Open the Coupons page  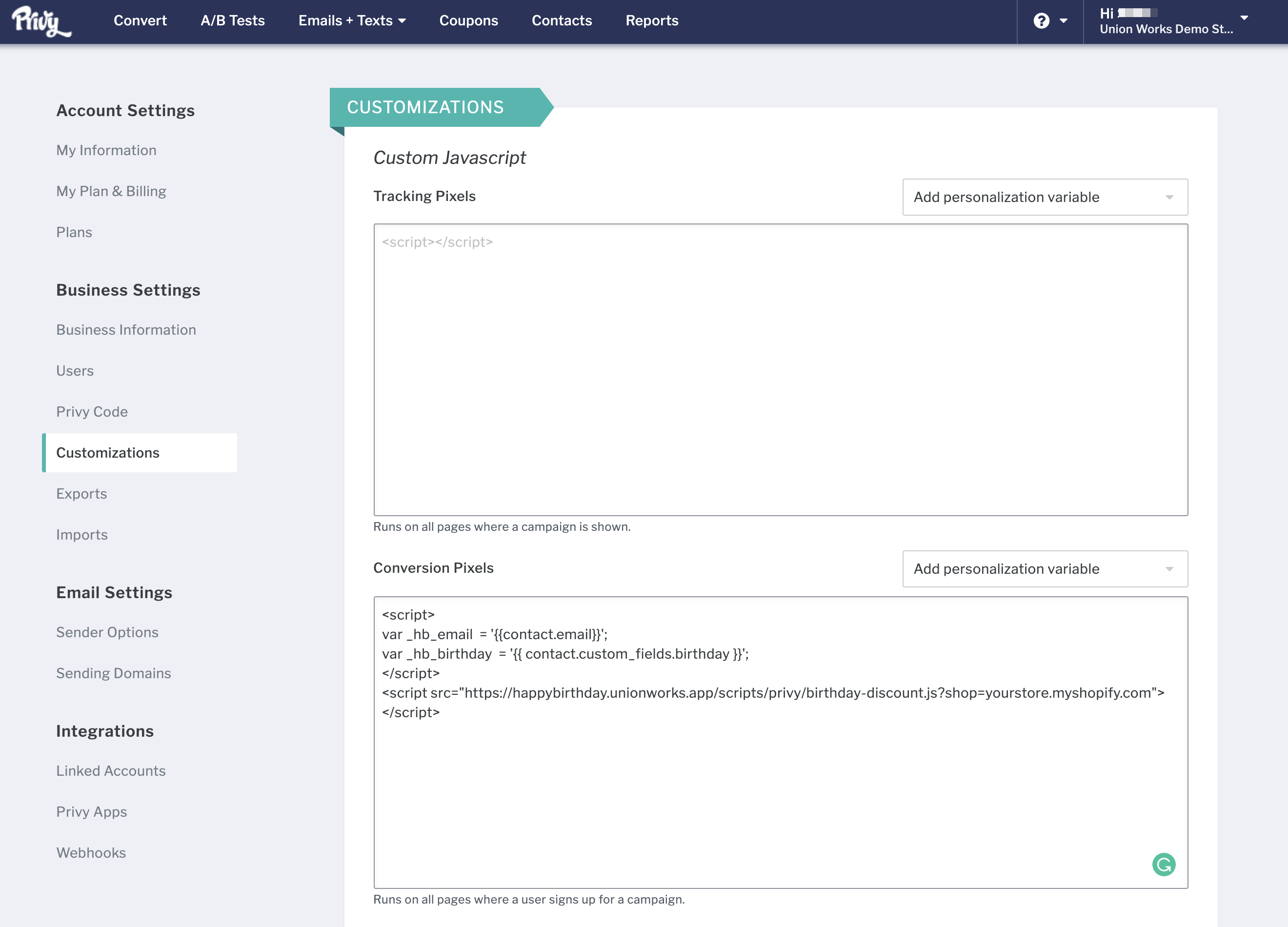tap(468, 21)
